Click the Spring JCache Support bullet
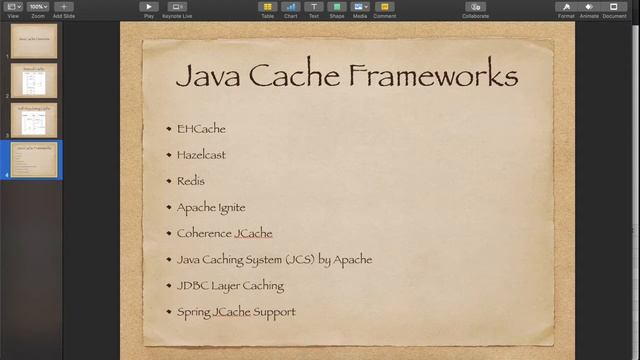This screenshot has height=360, width=640. pos(236,312)
